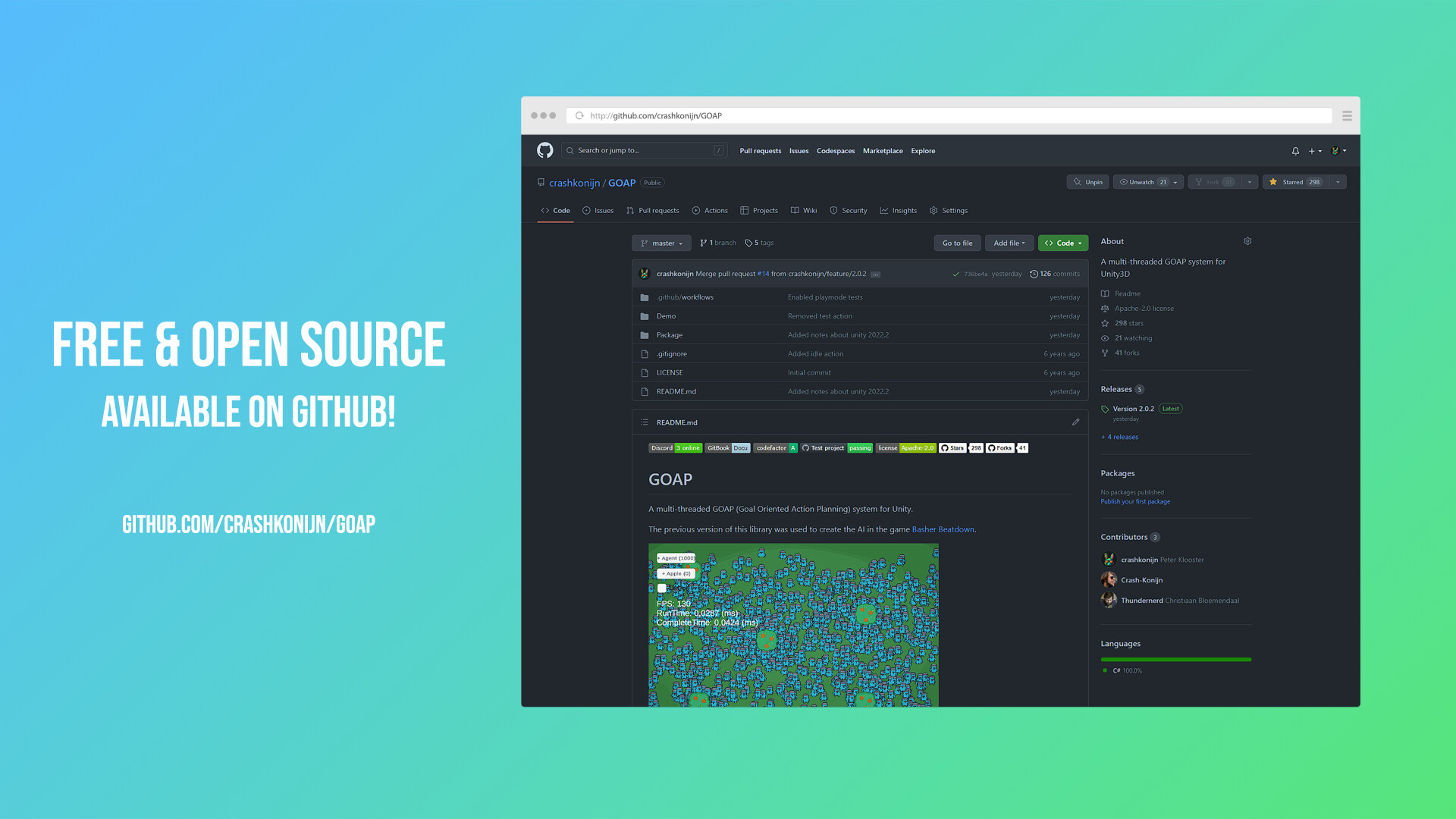Viewport: 1456px width, 819px height.
Task: Open the master branch selector
Action: coord(661,243)
